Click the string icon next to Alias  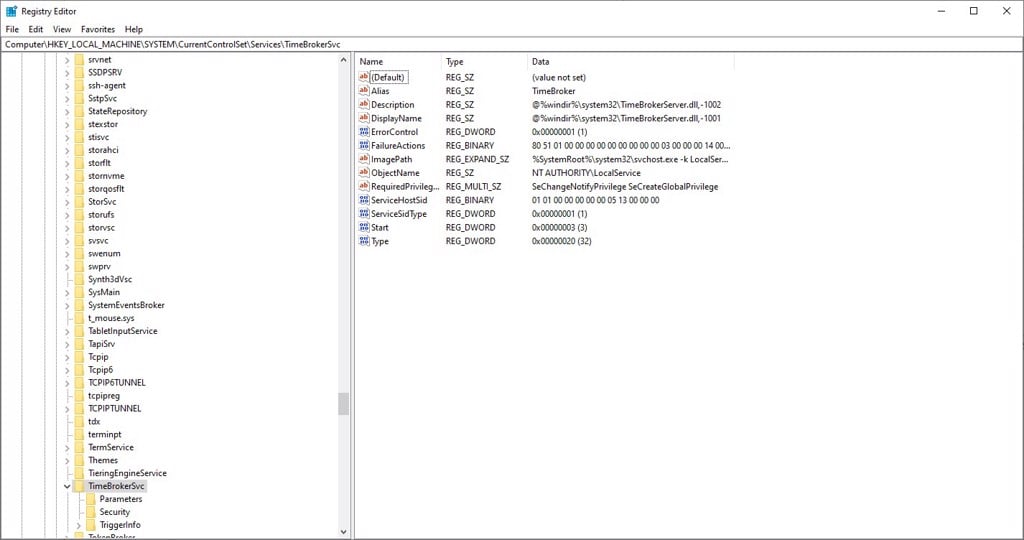tap(364, 91)
